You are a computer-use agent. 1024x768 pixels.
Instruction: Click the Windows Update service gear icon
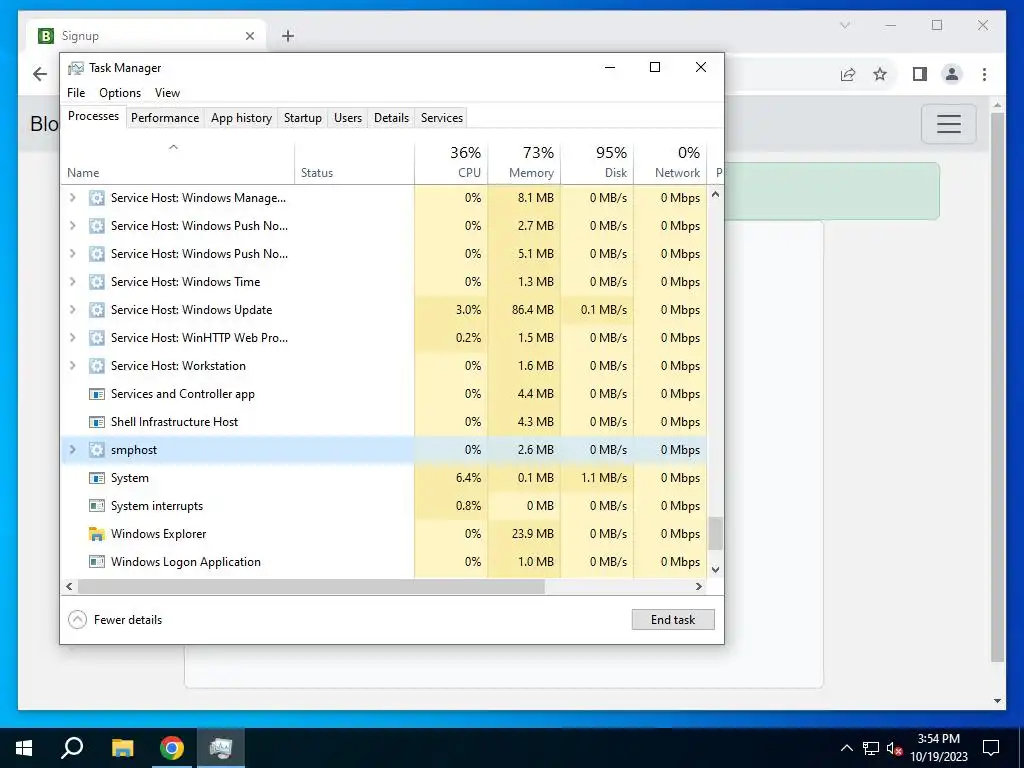pos(97,310)
